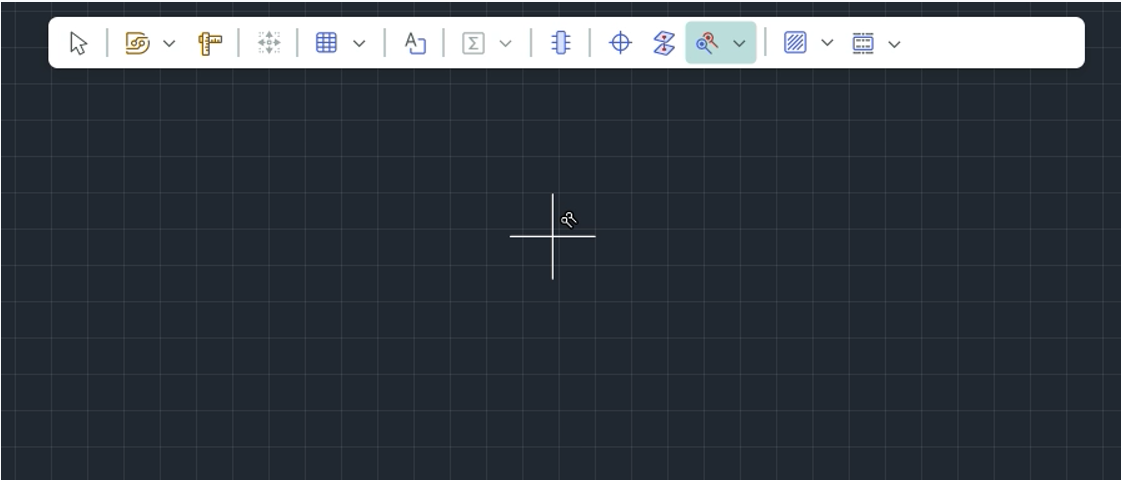Click the greyed move-arrows tool
1121x480 pixels.
click(x=269, y=43)
